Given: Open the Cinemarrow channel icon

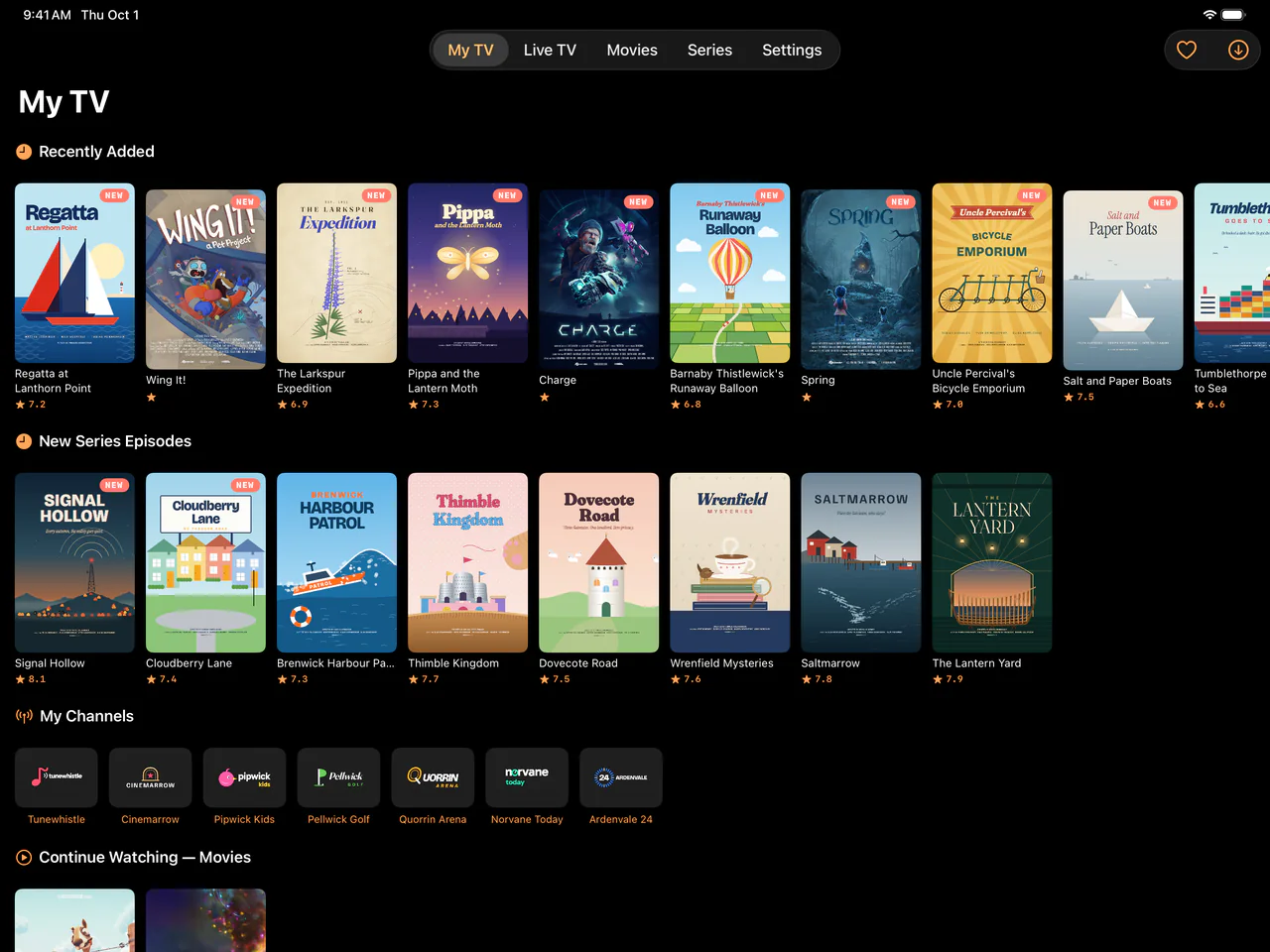Looking at the screenshot, I should pyautogui.click(x=151, y=777).
